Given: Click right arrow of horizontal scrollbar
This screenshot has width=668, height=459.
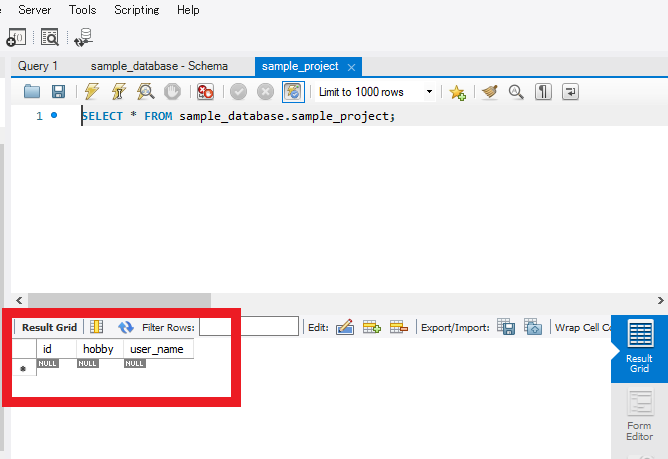Looking at the screenshot, I should pos(660,300).
